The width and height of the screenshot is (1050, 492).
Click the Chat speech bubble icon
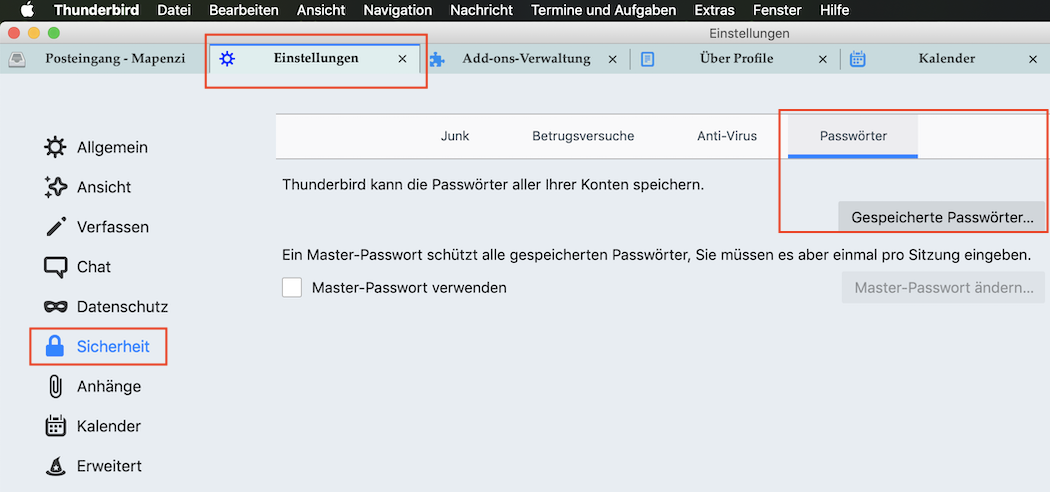coord(55,266)
